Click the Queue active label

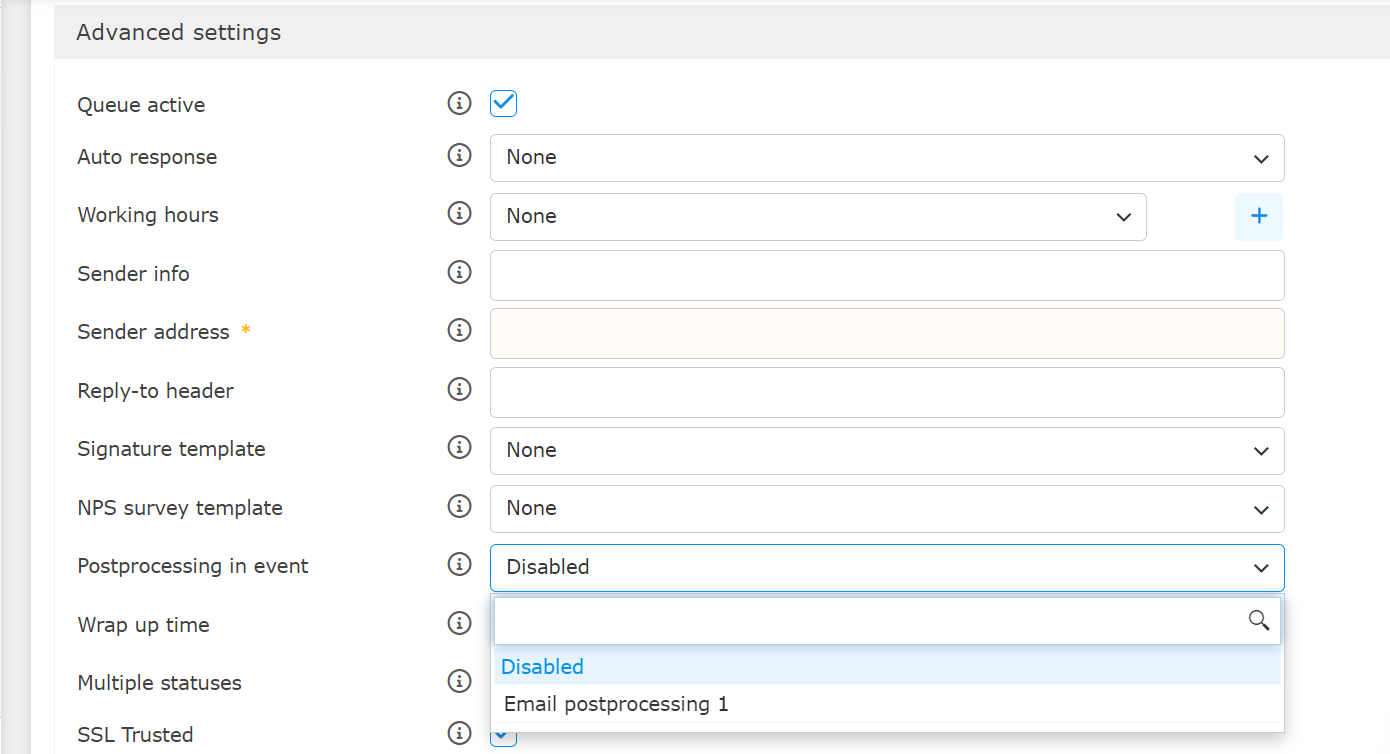click(141, 105)
